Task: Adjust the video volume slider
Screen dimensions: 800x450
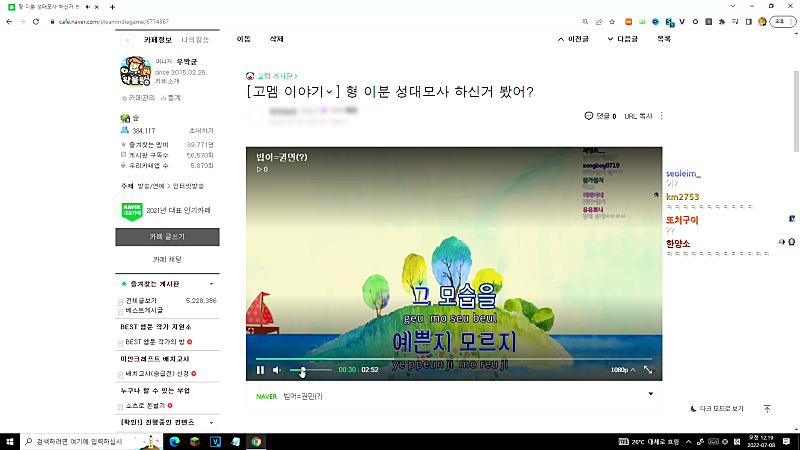Action: tap(310, 370)
